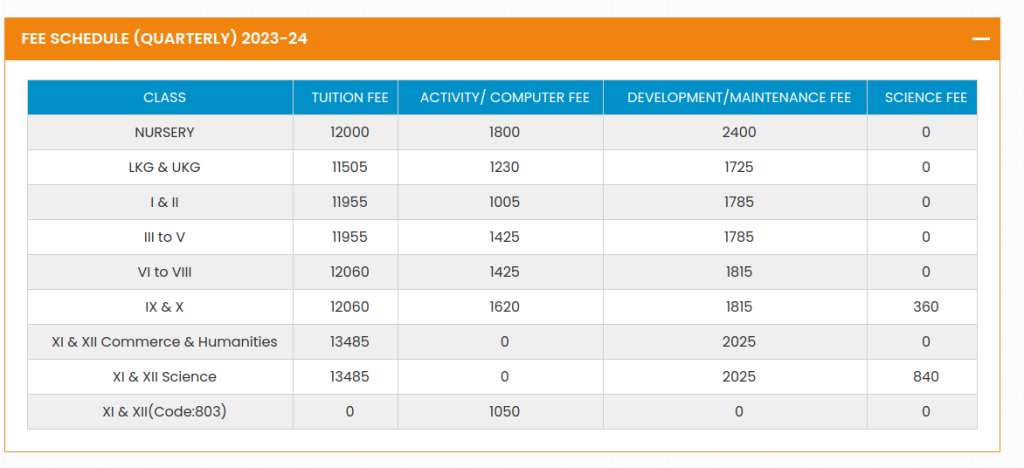Click XI & XII Commerce & Humanities cell
1024x468 pixels.
click(164, 342)
